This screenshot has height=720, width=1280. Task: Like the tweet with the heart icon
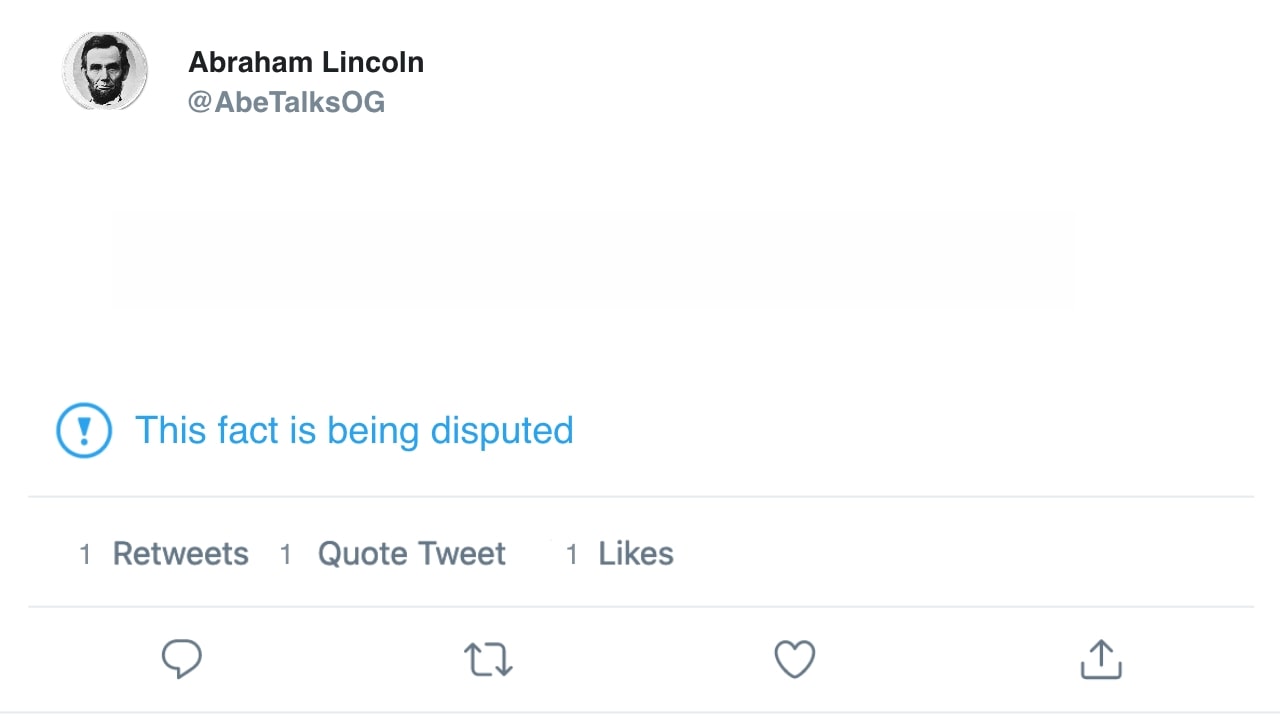click(x=795, y=659)
